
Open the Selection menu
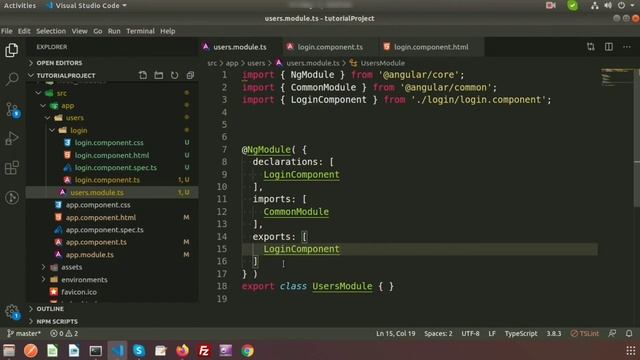point(51,31)
